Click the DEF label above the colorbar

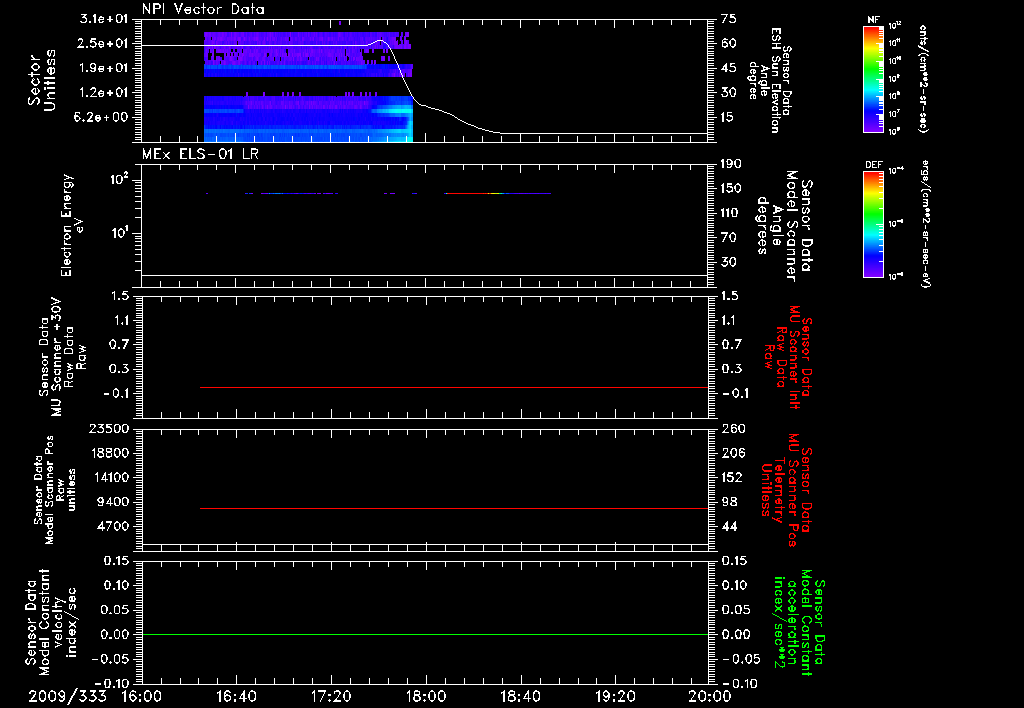point(874,165)
